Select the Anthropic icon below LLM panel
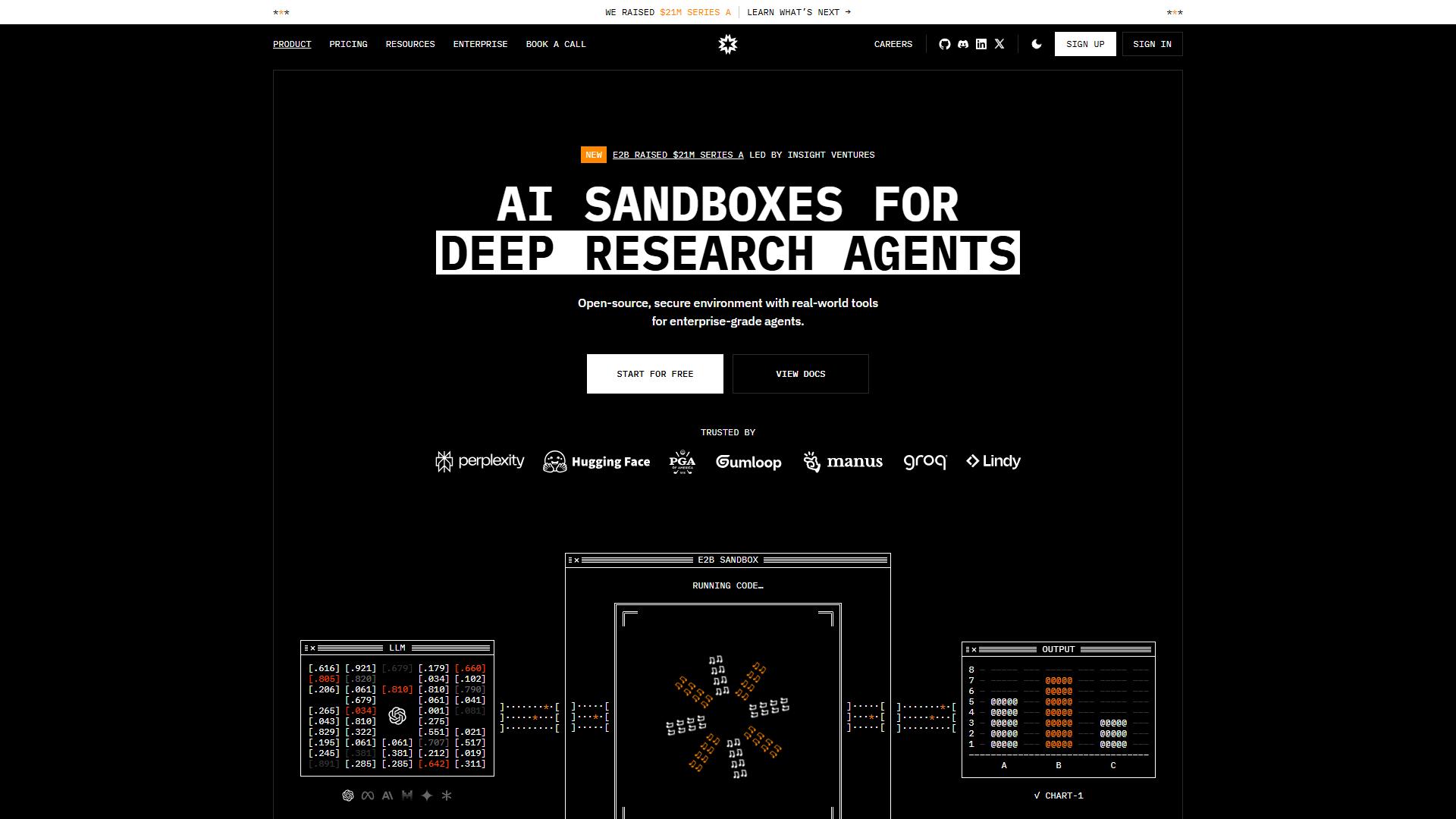The height and width of the screenshot is (819, 1456). [388, 795]
